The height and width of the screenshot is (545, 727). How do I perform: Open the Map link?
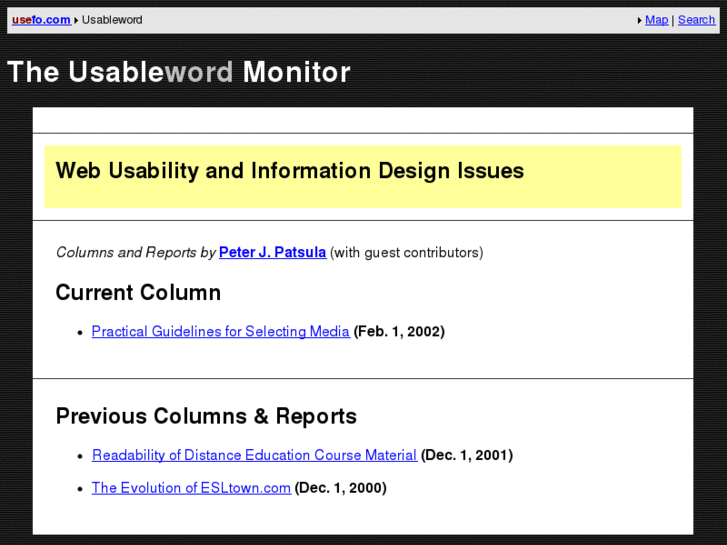point(657,20)
